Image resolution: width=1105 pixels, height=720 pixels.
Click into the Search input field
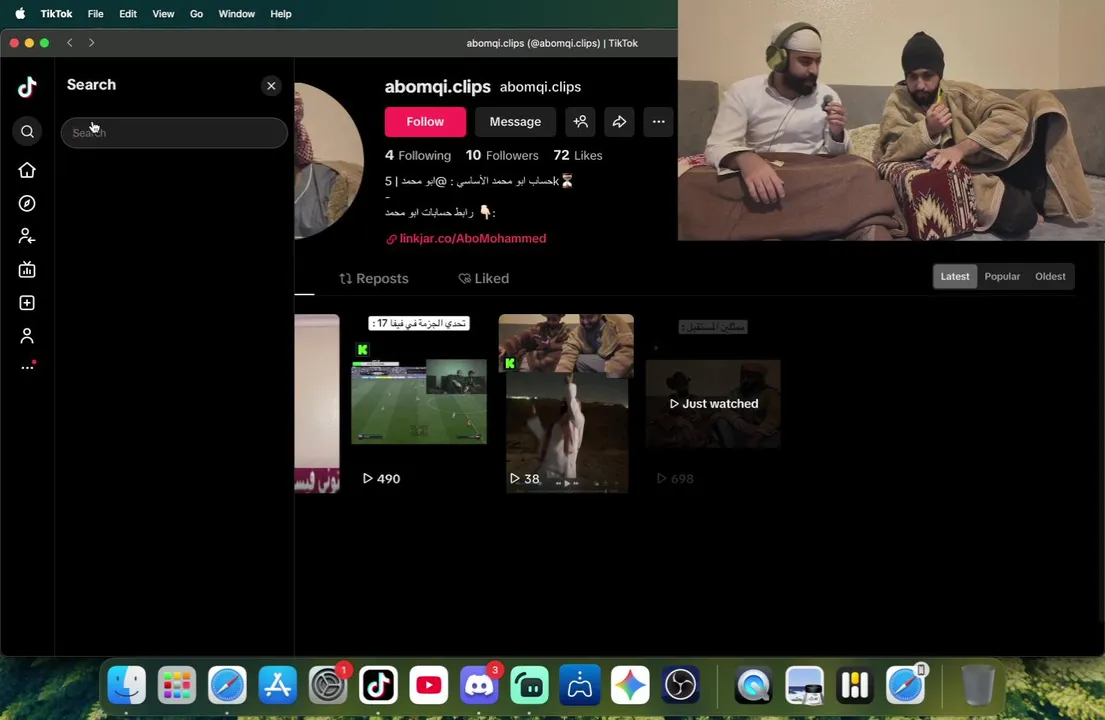click(x=174, y=132)
